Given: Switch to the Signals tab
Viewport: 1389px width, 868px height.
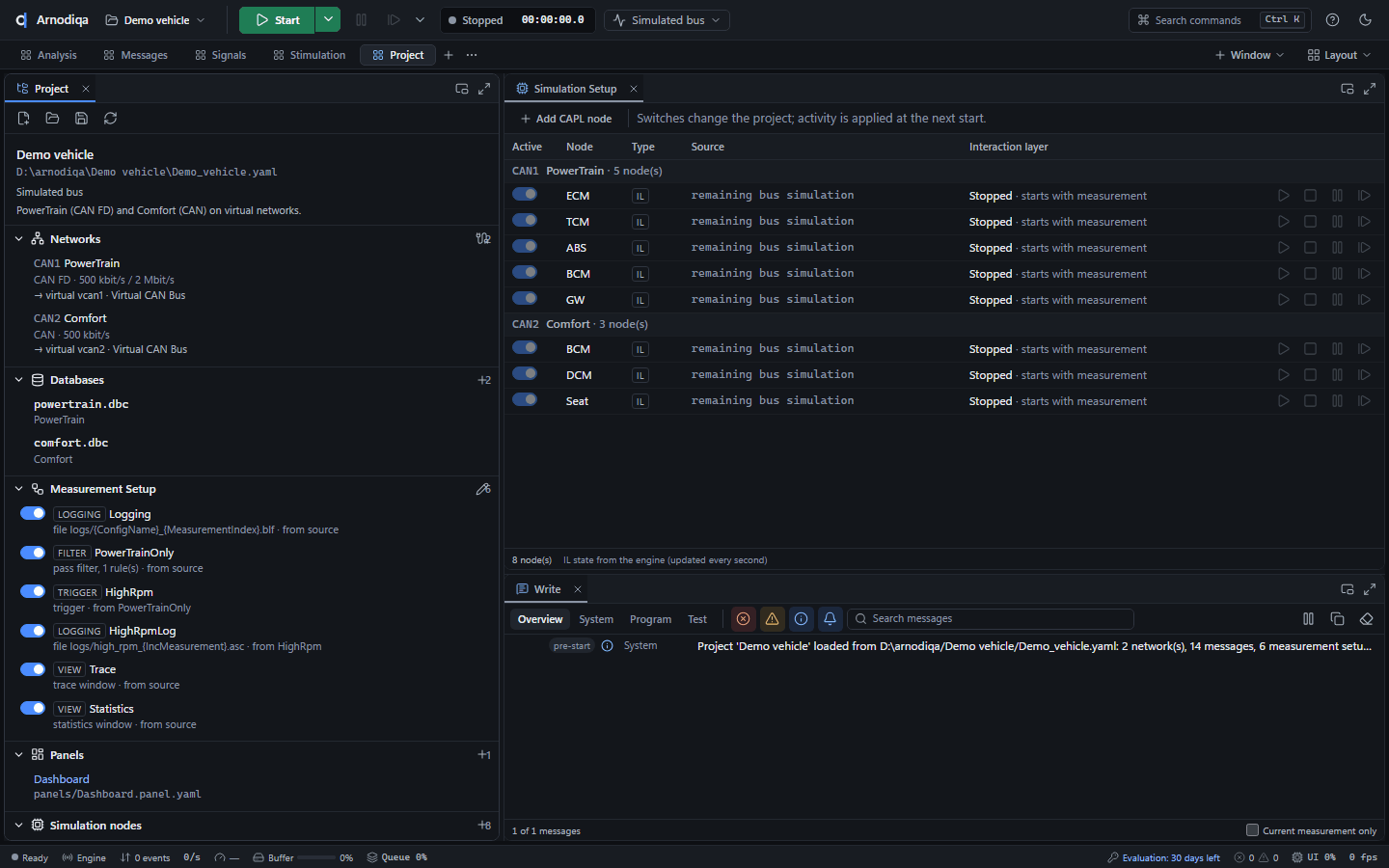Looking at the screenshot, I should click(220, 55).
